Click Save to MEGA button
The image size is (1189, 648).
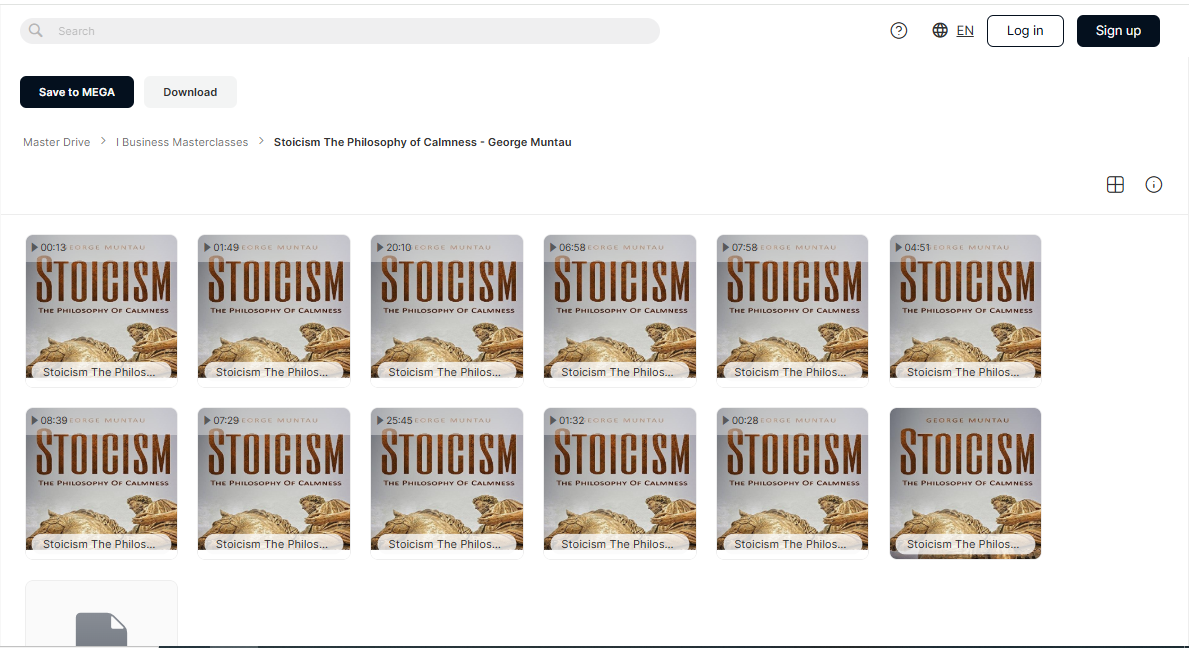(x=77, y=92)
